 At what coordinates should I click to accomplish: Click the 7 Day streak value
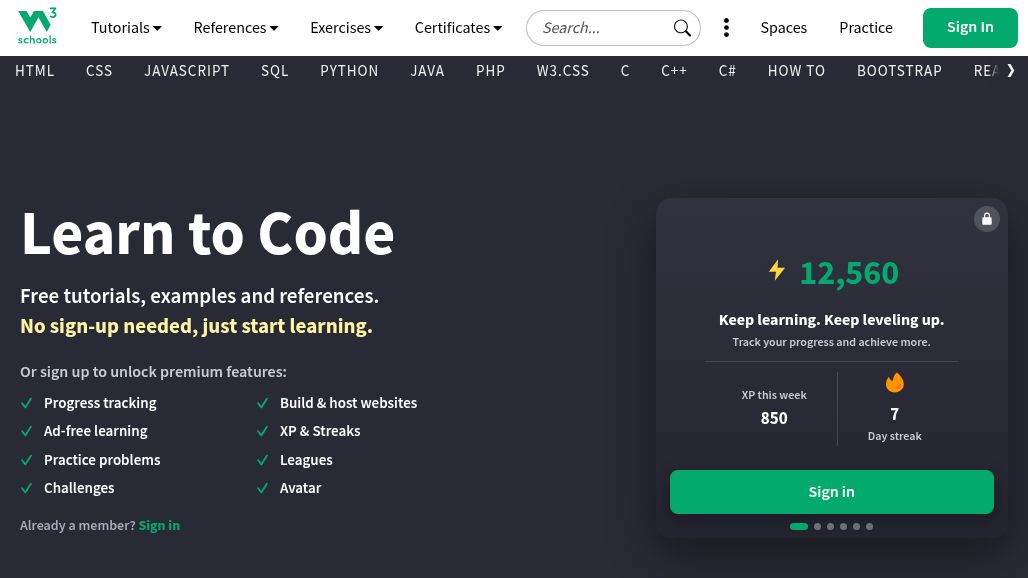(x=894, y=414)
